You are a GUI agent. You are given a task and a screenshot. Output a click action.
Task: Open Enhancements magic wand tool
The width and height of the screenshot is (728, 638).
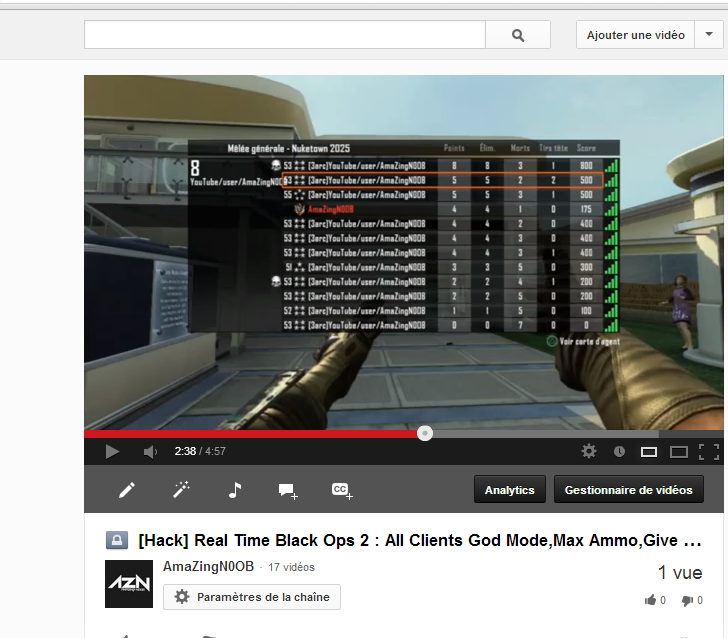(x=181, y=490)
